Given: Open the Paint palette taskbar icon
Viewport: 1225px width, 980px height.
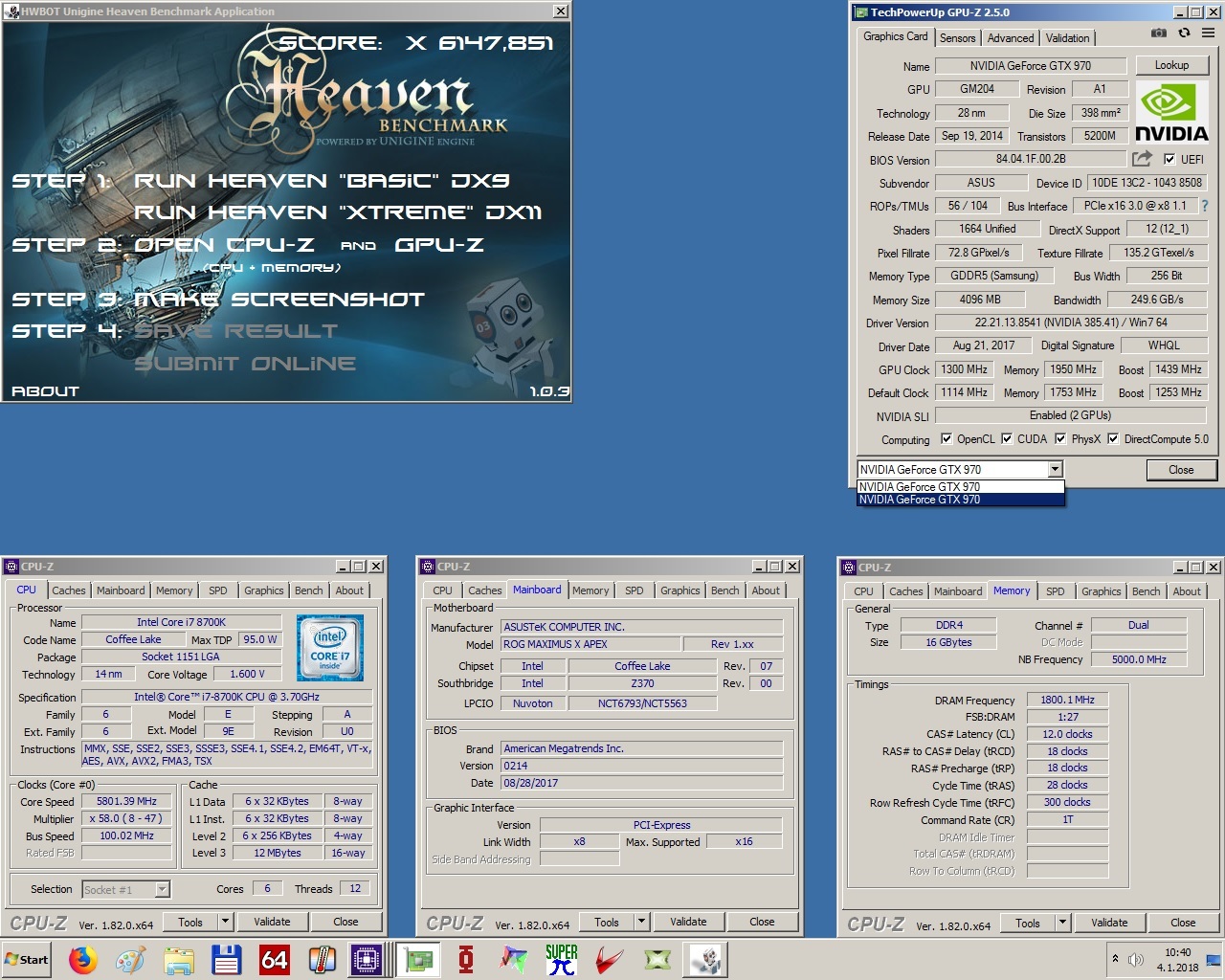Looking at the screenshot, I should (130, 959).
